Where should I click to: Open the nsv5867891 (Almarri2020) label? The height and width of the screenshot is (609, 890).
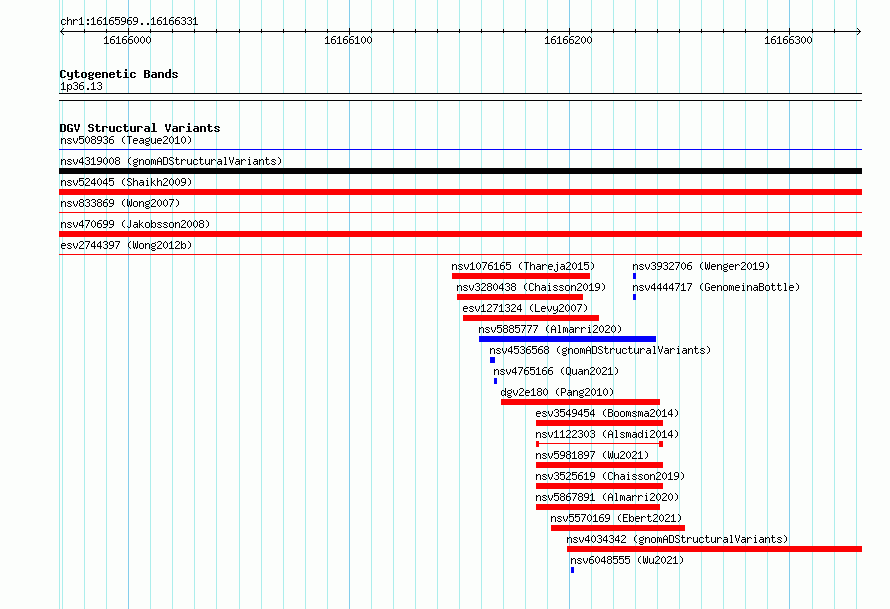coord(607,497)
